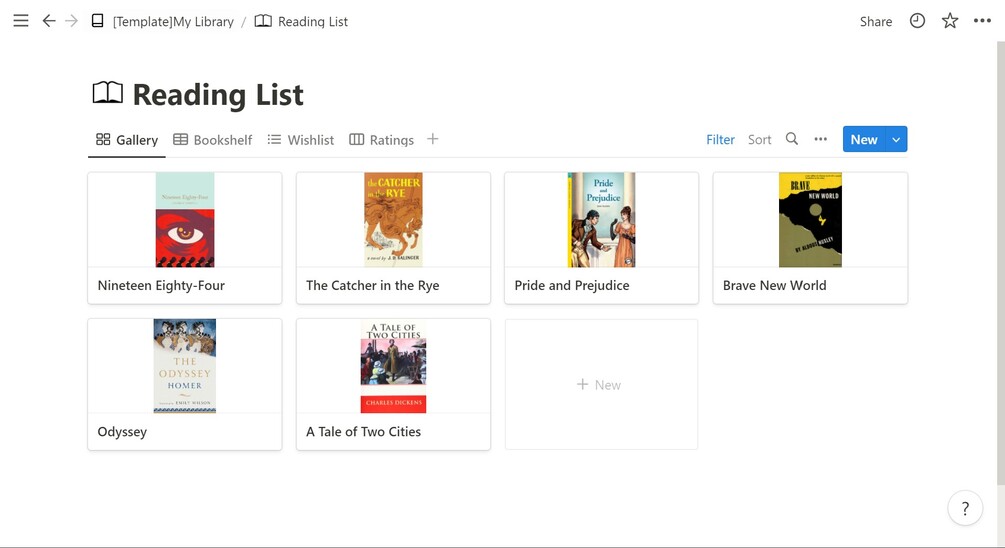The width and height of the screenshot is (1005, 548).
Task: Open the Ratings view tab
Action: [x=381, y=140]
